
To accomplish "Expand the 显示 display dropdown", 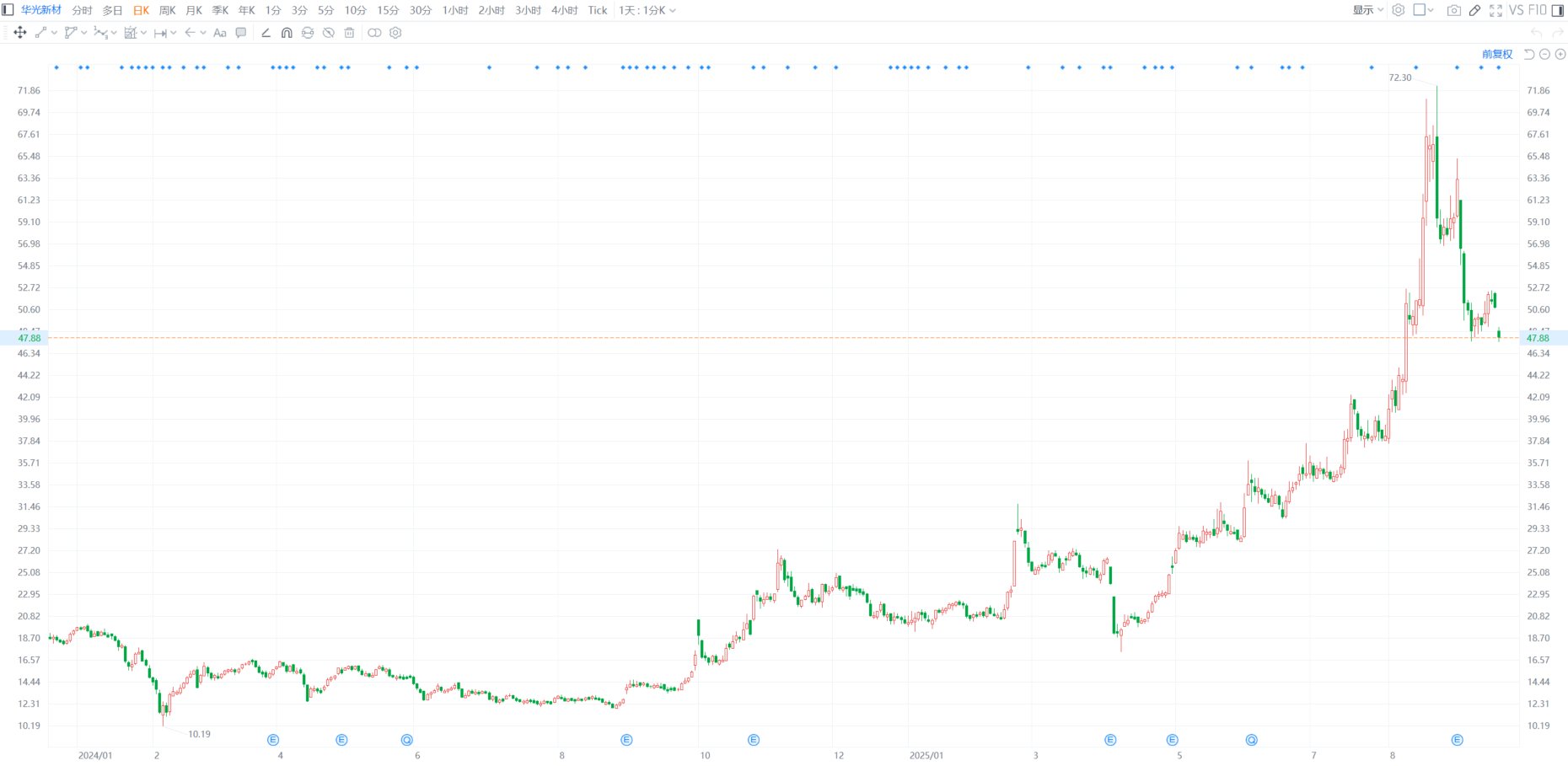I will [x=1367, y=10].
